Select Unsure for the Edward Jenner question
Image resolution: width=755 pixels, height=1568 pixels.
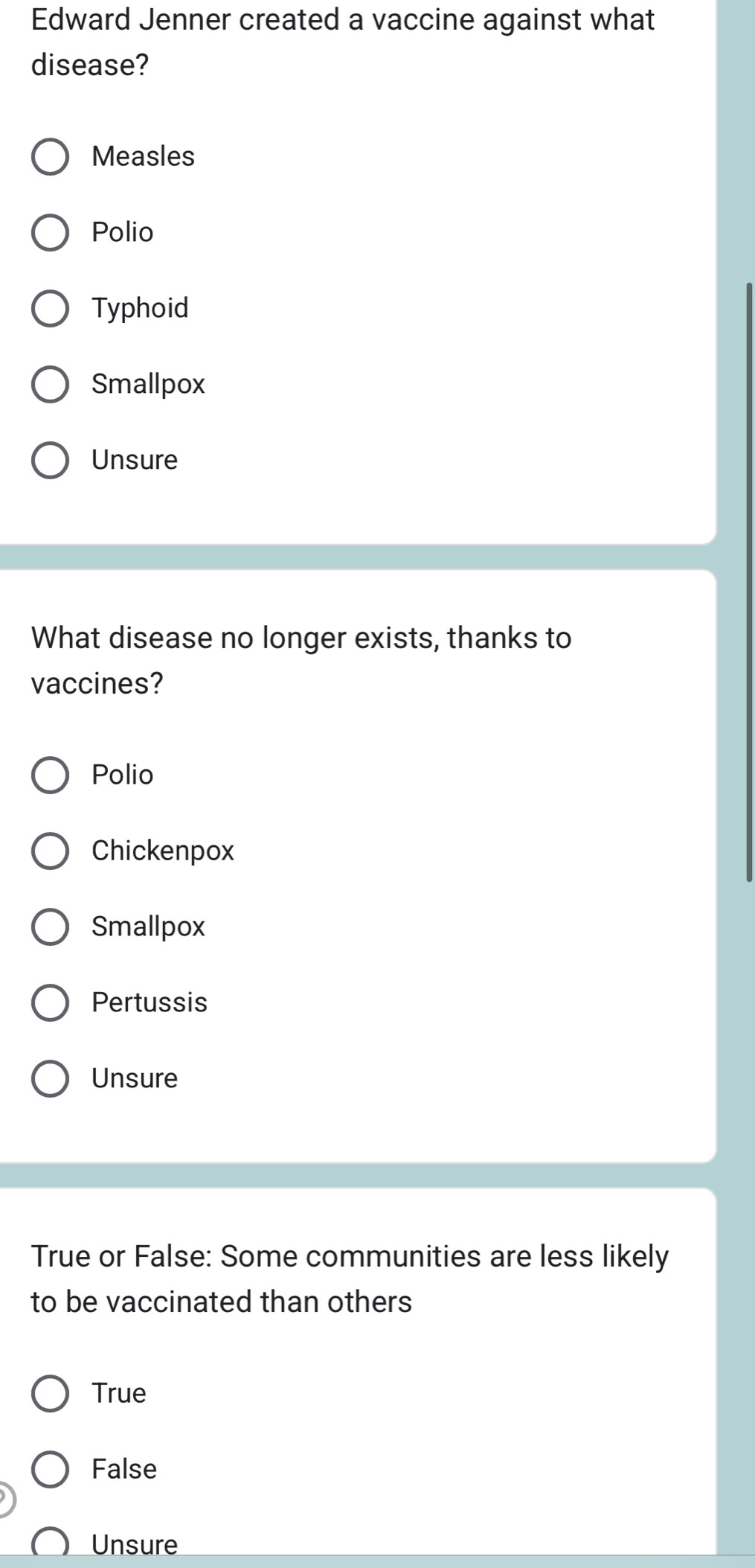click(x=51, y=460)
